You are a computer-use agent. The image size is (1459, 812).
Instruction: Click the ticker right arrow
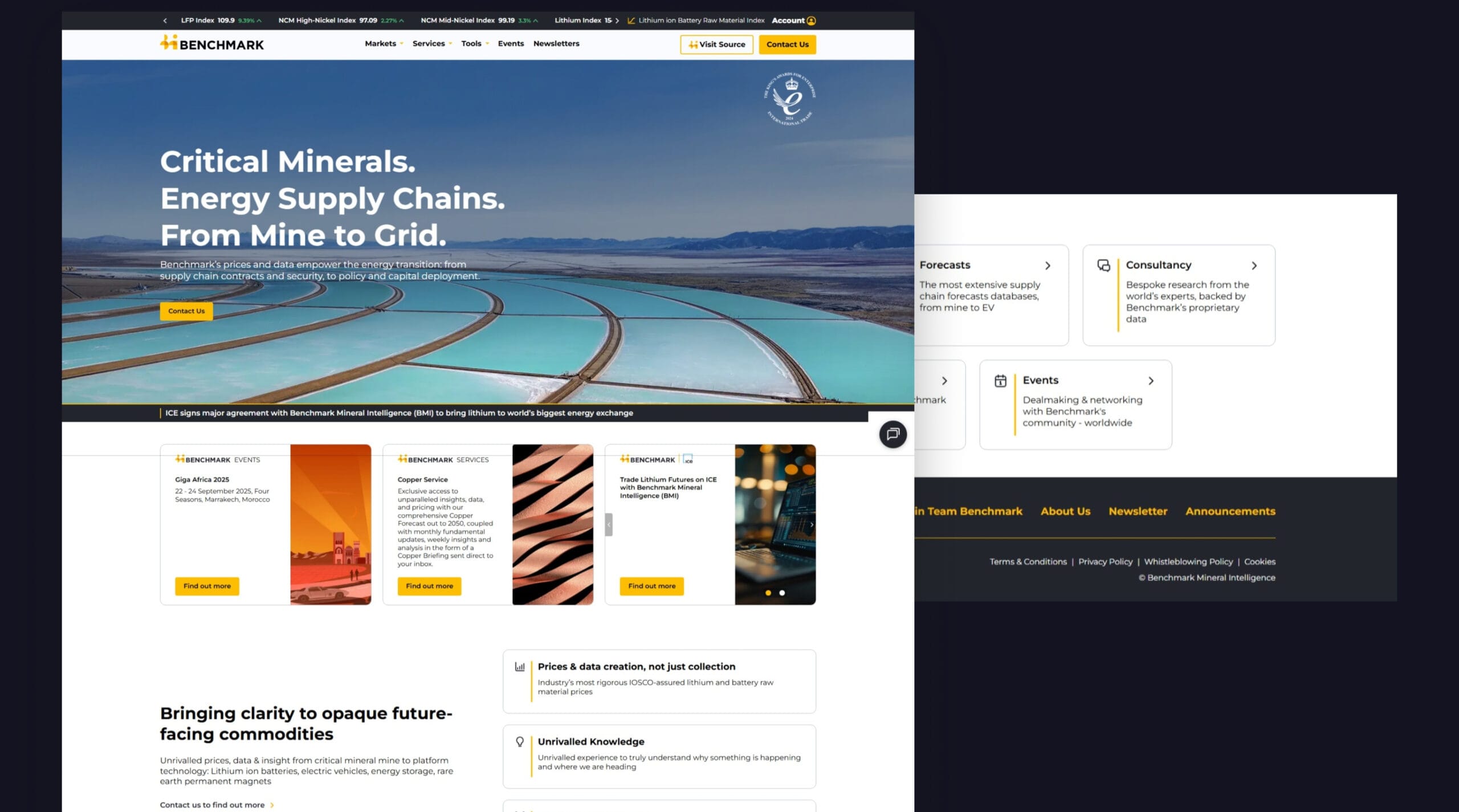pyautogui.click(x=617, y=21)
